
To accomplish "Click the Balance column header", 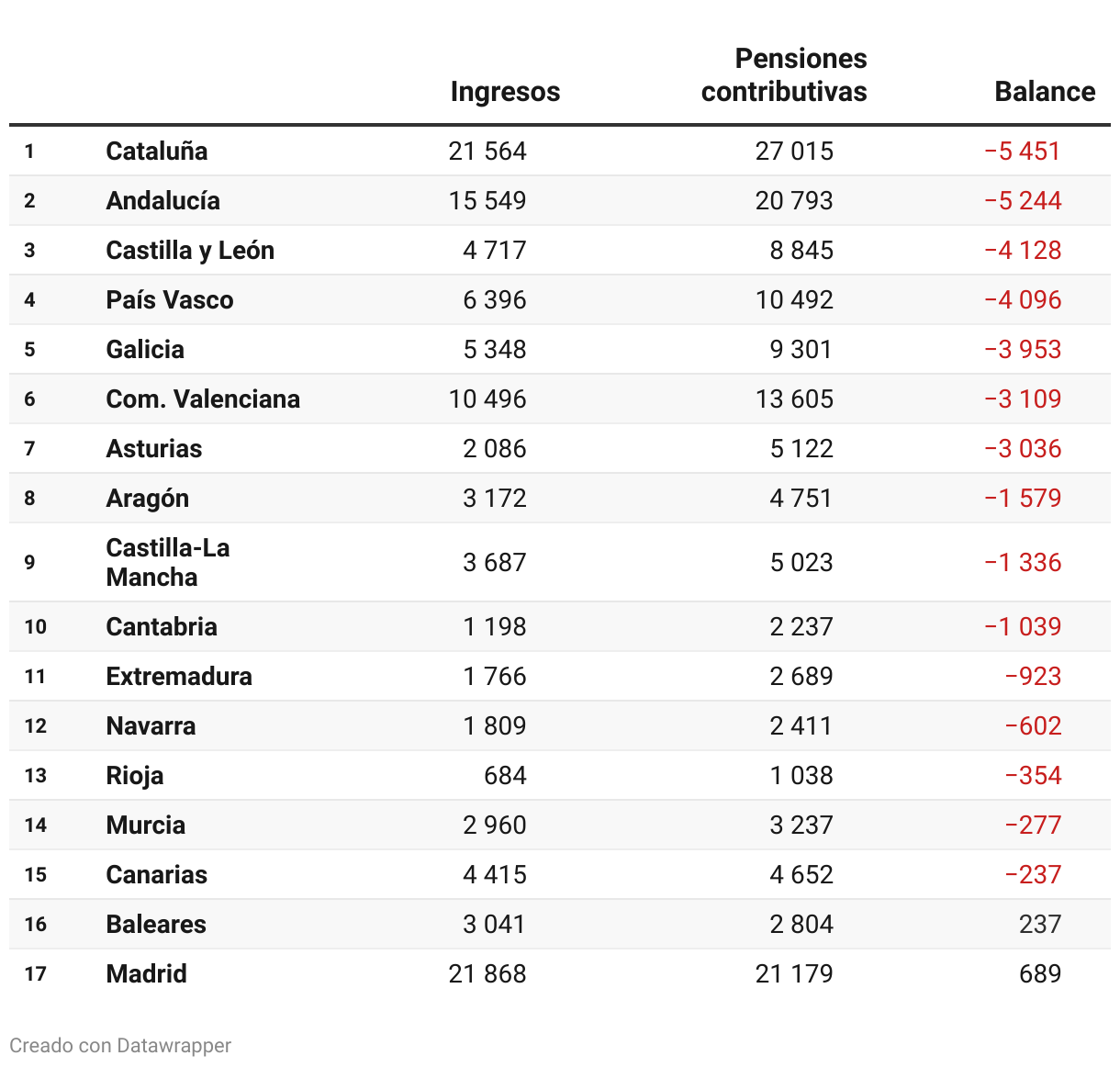I will click(1045, 92).
